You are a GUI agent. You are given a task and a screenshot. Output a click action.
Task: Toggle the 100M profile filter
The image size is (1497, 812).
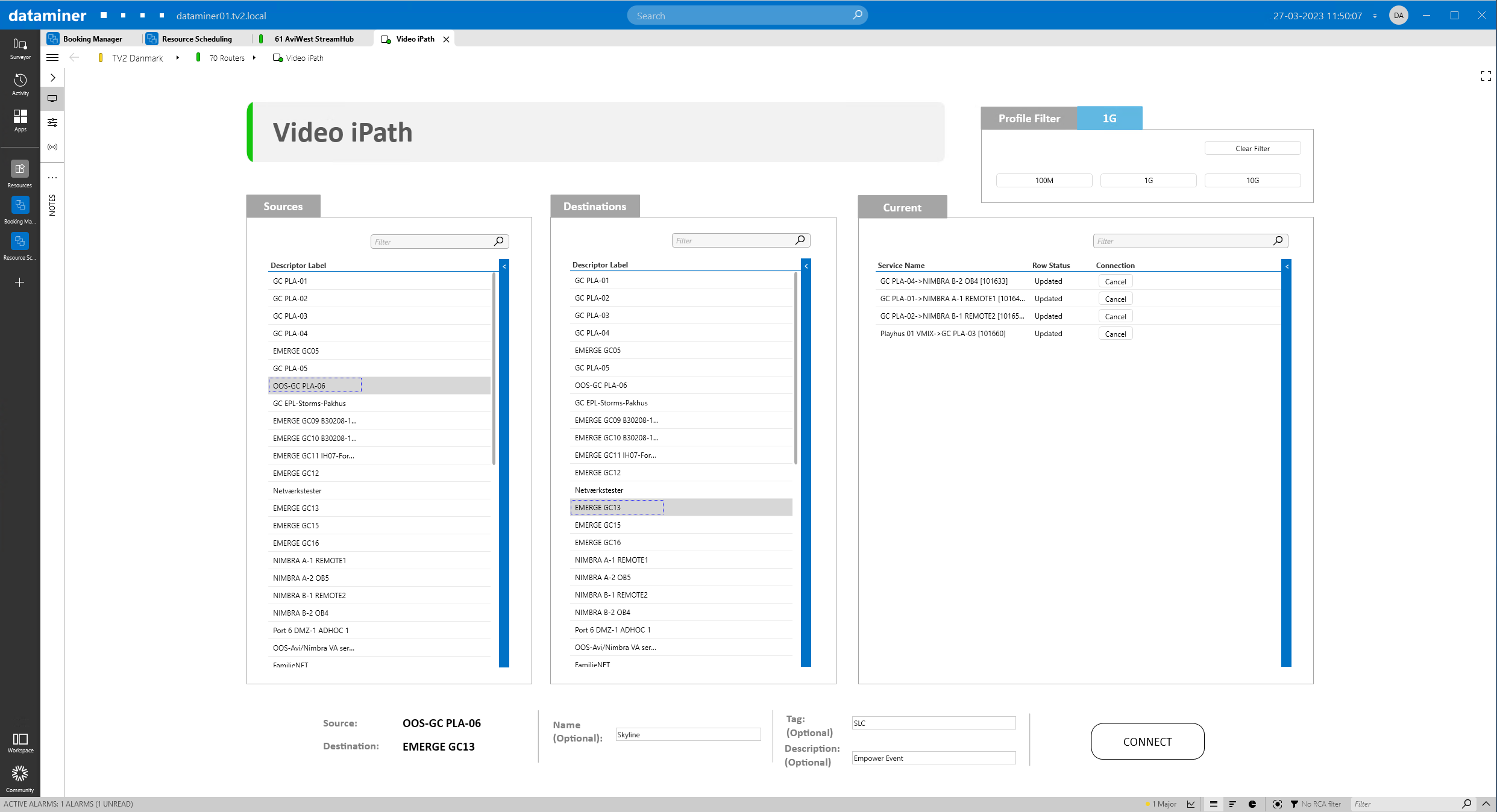(x=1044, y=181)
